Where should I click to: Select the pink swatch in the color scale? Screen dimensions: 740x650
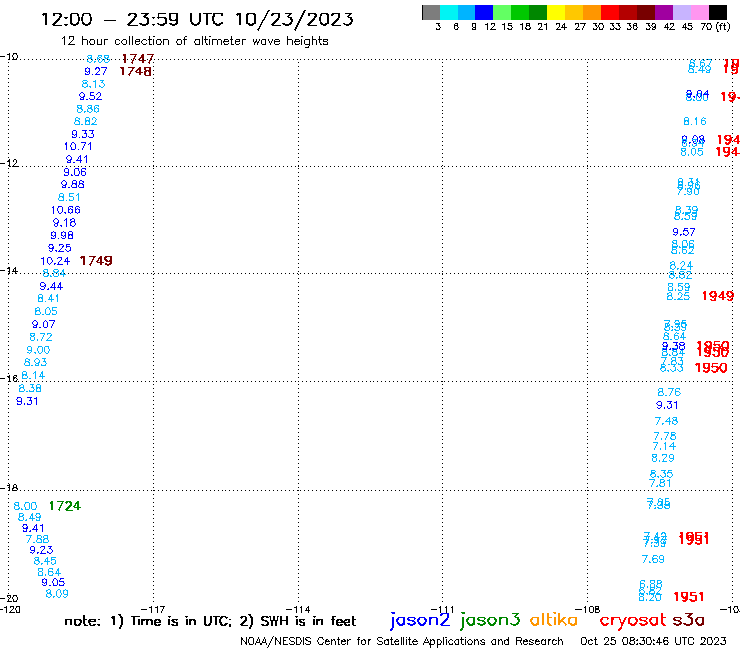(x=699, y=12)
